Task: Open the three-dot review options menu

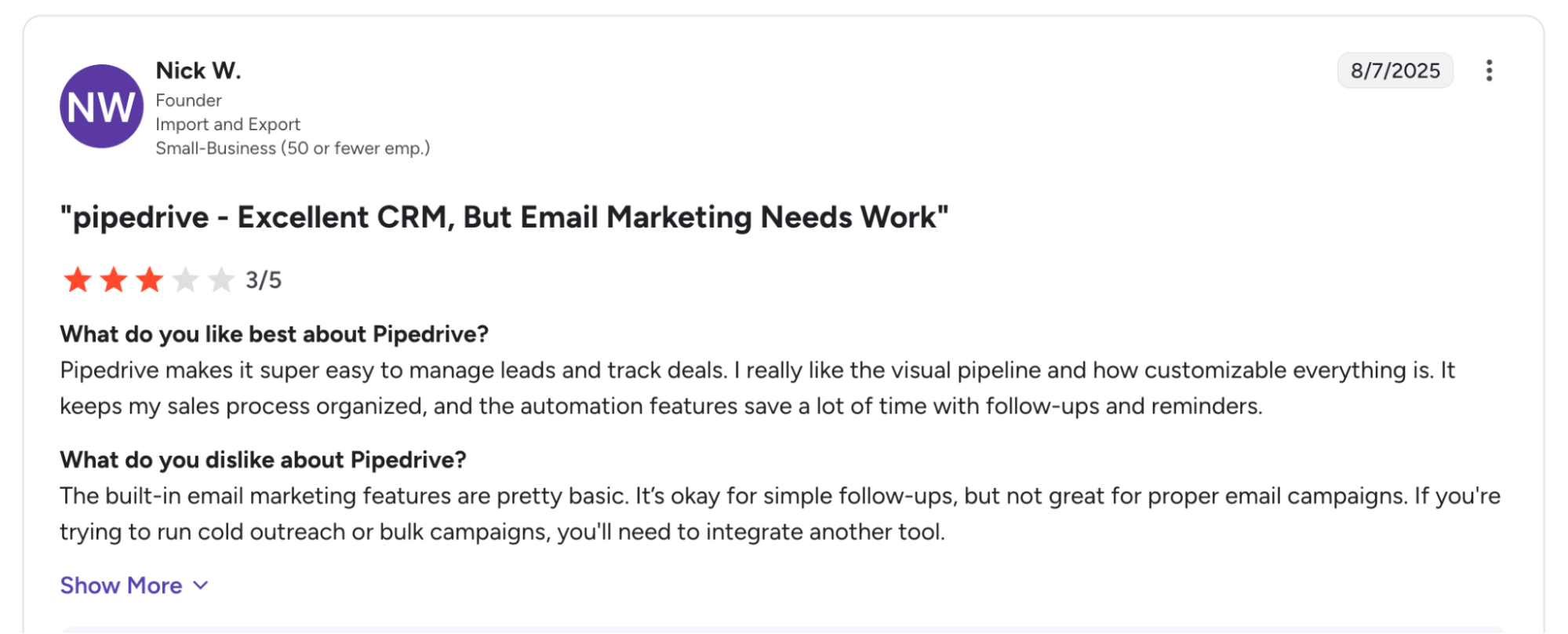Action: tap(1489, 71)
